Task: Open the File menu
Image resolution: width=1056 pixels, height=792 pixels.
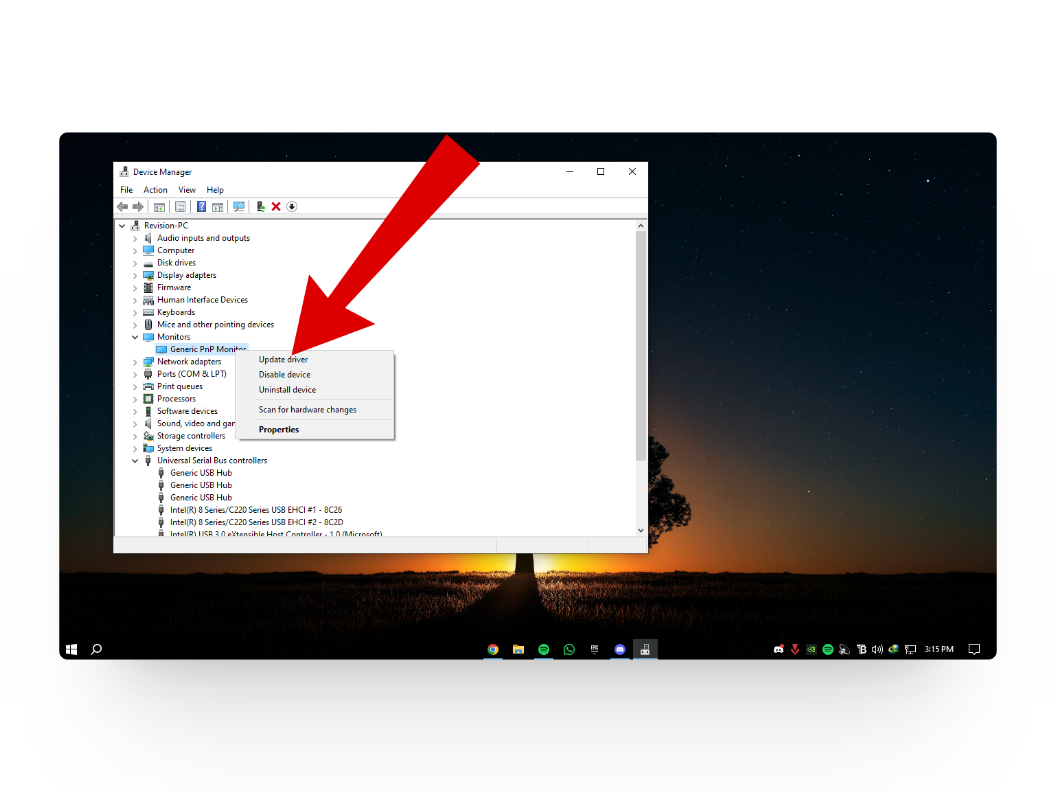Action: click(x=127, y=190)
